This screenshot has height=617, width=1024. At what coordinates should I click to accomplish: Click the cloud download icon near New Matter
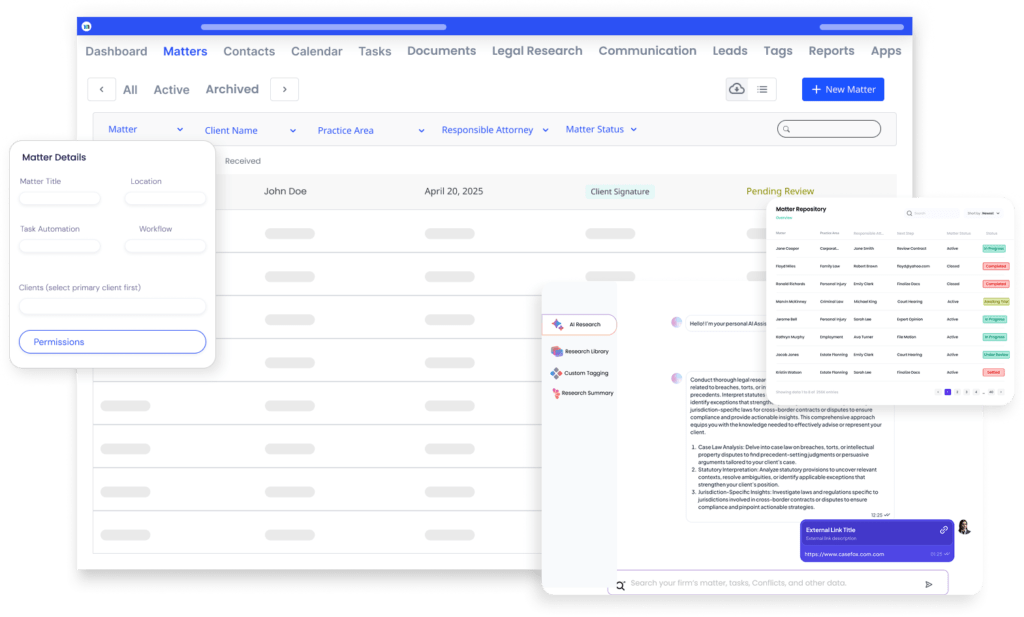pyautogui.click(x=737, y=89)
